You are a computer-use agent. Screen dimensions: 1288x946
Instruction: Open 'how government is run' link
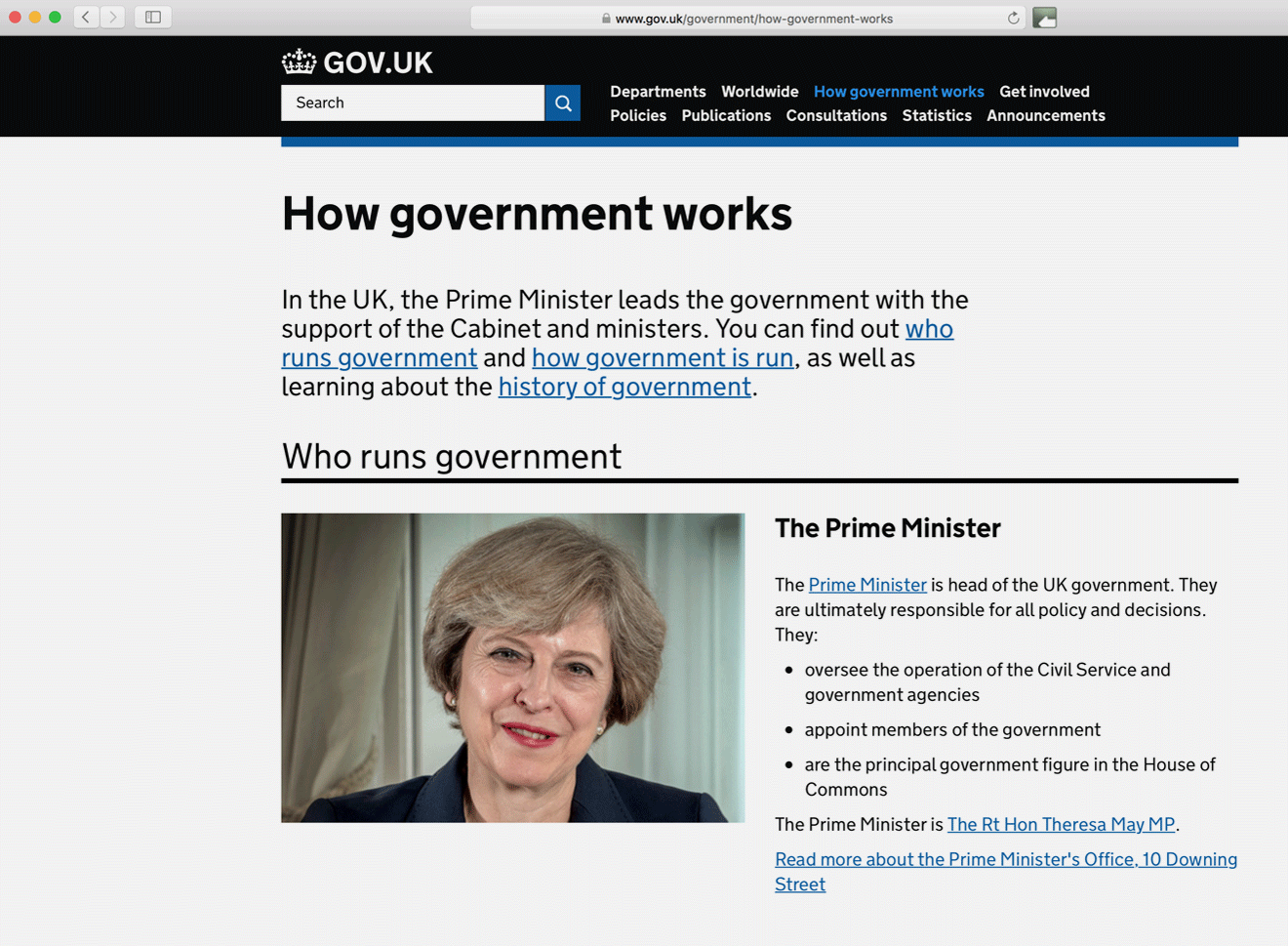(663, 358)
